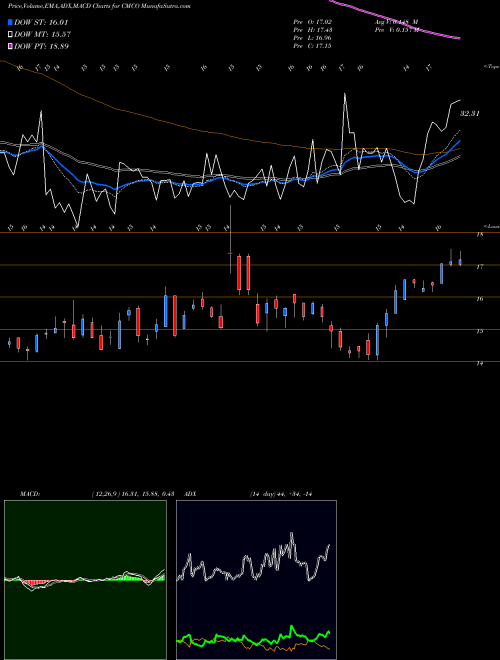This screenshot has height=660, width=500.
Task: Click the white DOW MT legend square
Action: pyautogui.click(x=11, y=34)
